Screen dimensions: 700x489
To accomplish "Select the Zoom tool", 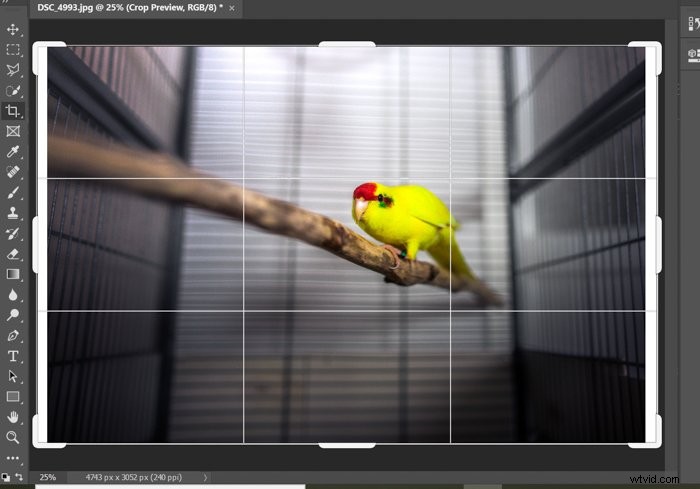I will tap(12, 437).
